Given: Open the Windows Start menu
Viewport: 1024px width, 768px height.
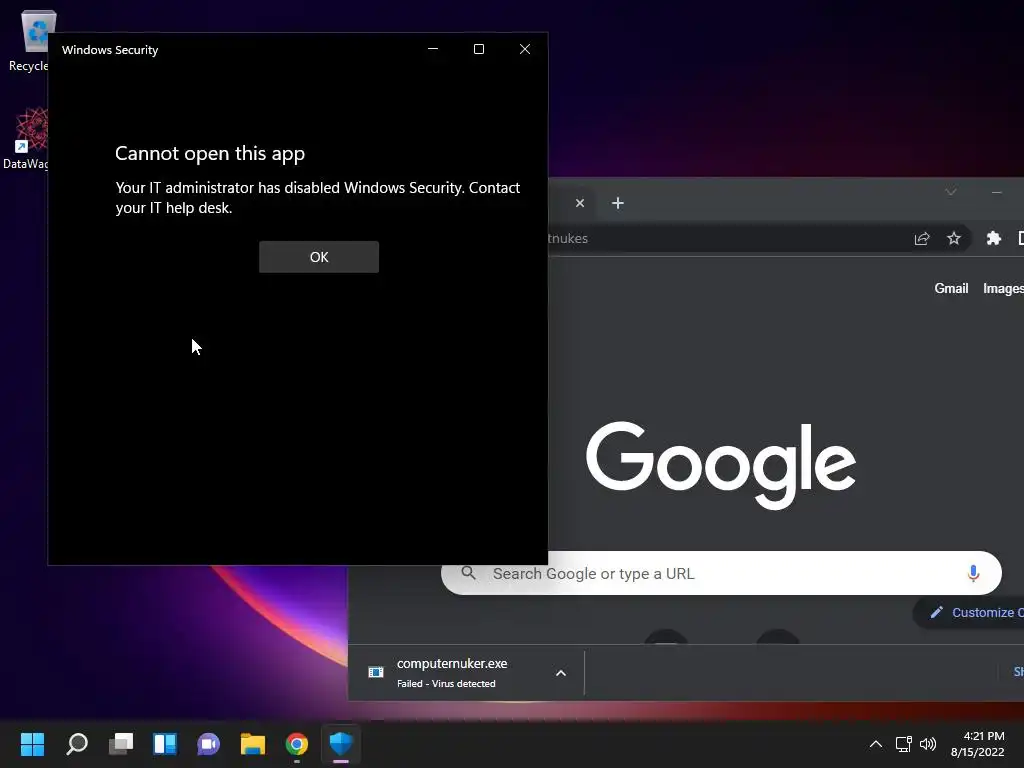Looking at the screenshot, I should coord(32,744).
